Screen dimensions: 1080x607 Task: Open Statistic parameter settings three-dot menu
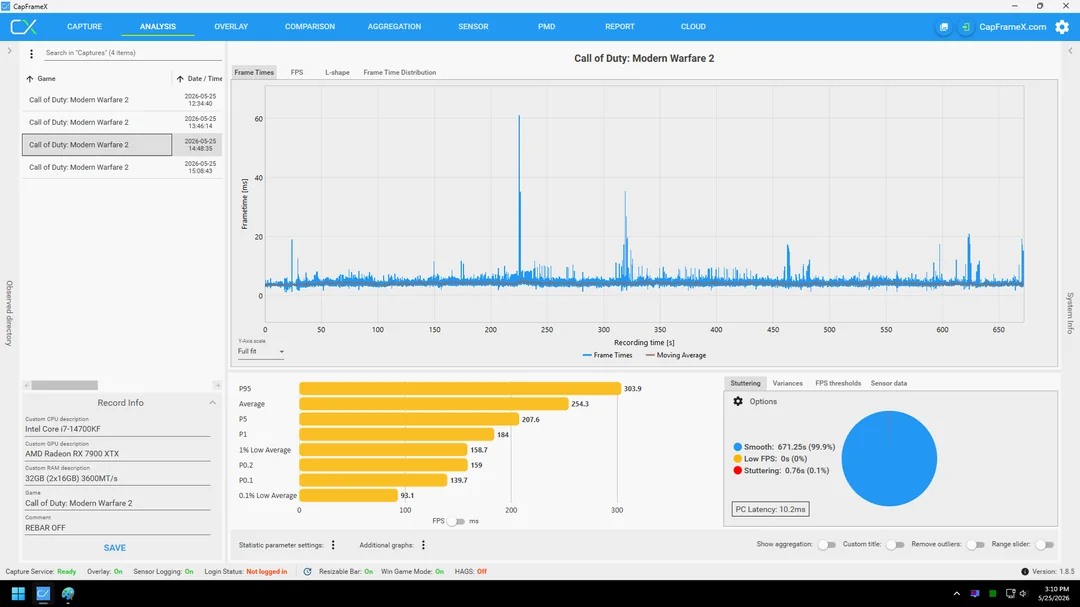pyautogui.click(x=333, y=545)
